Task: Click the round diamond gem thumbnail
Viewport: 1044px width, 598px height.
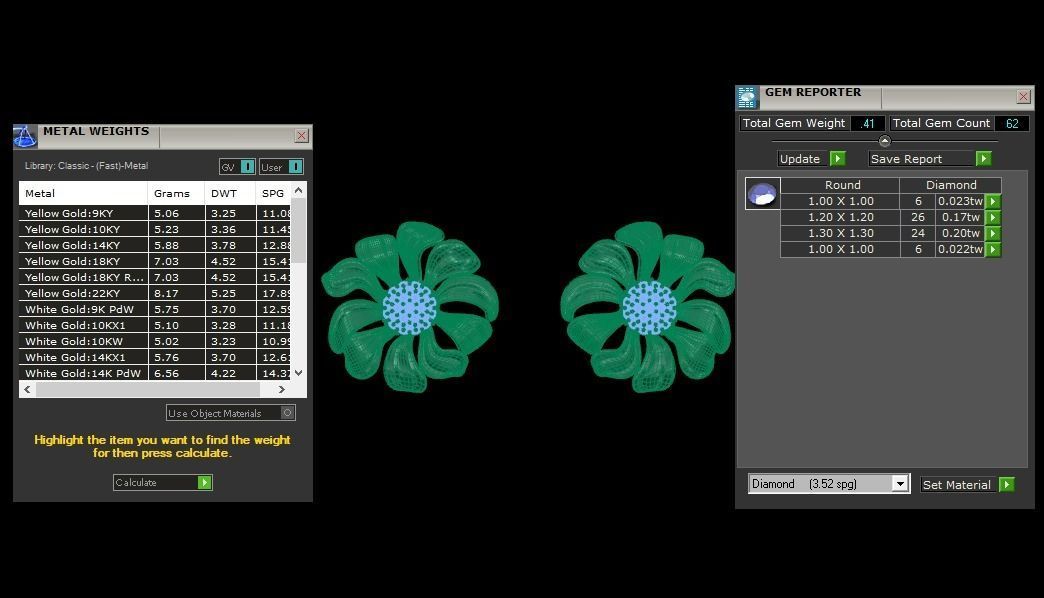Action: (x=762, y=194)
